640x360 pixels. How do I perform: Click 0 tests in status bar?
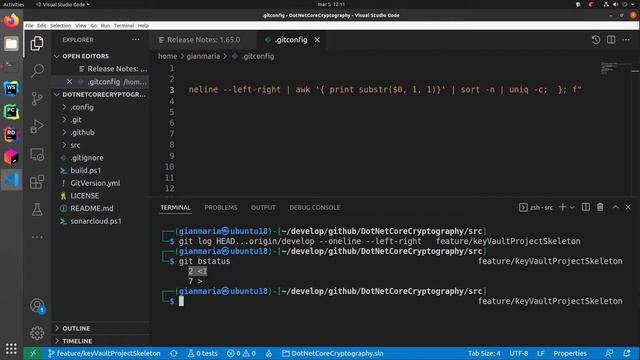pos(202,353)
